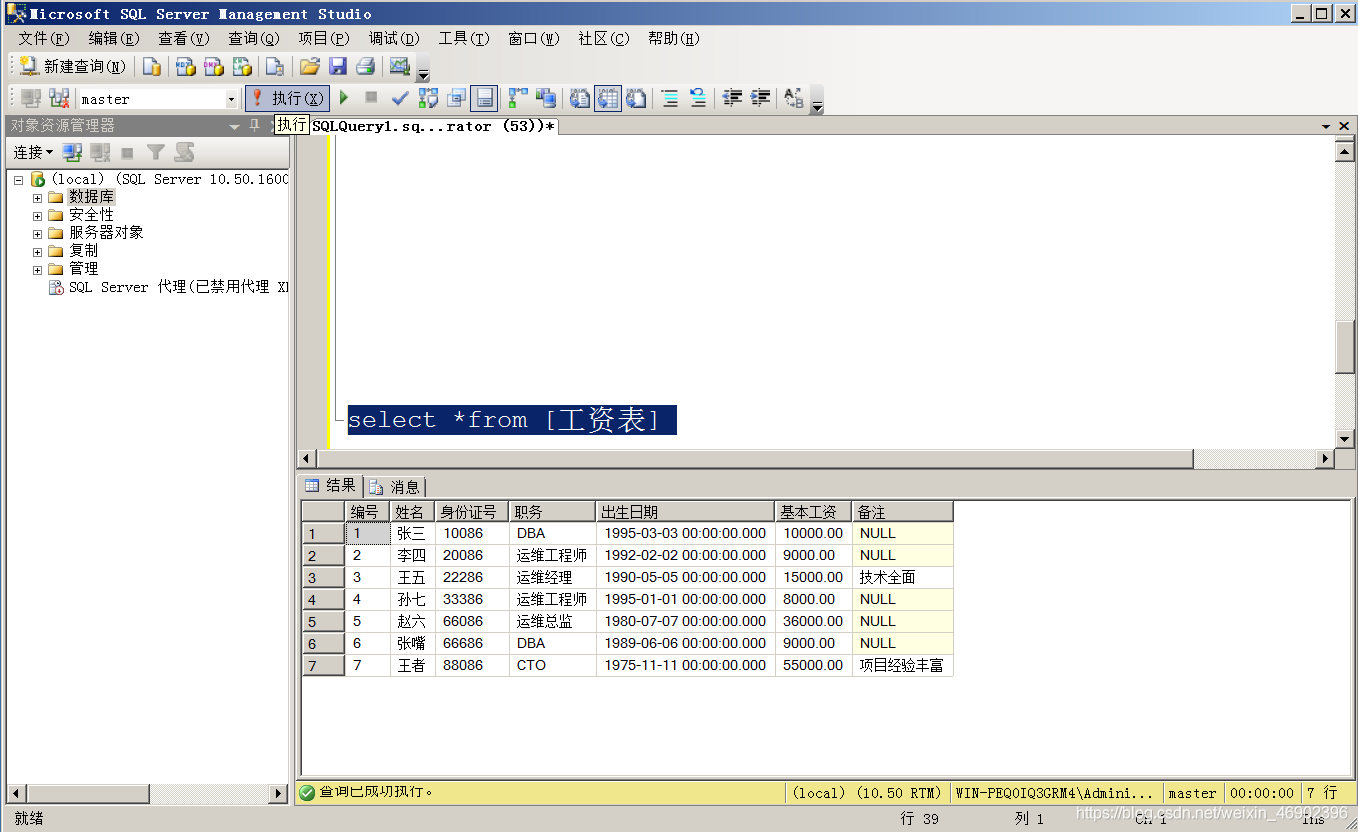The width and height of the screenshot is (1358, 832).
Task: Click the SQL Server Compact Query icon
Action: [274, 67]
